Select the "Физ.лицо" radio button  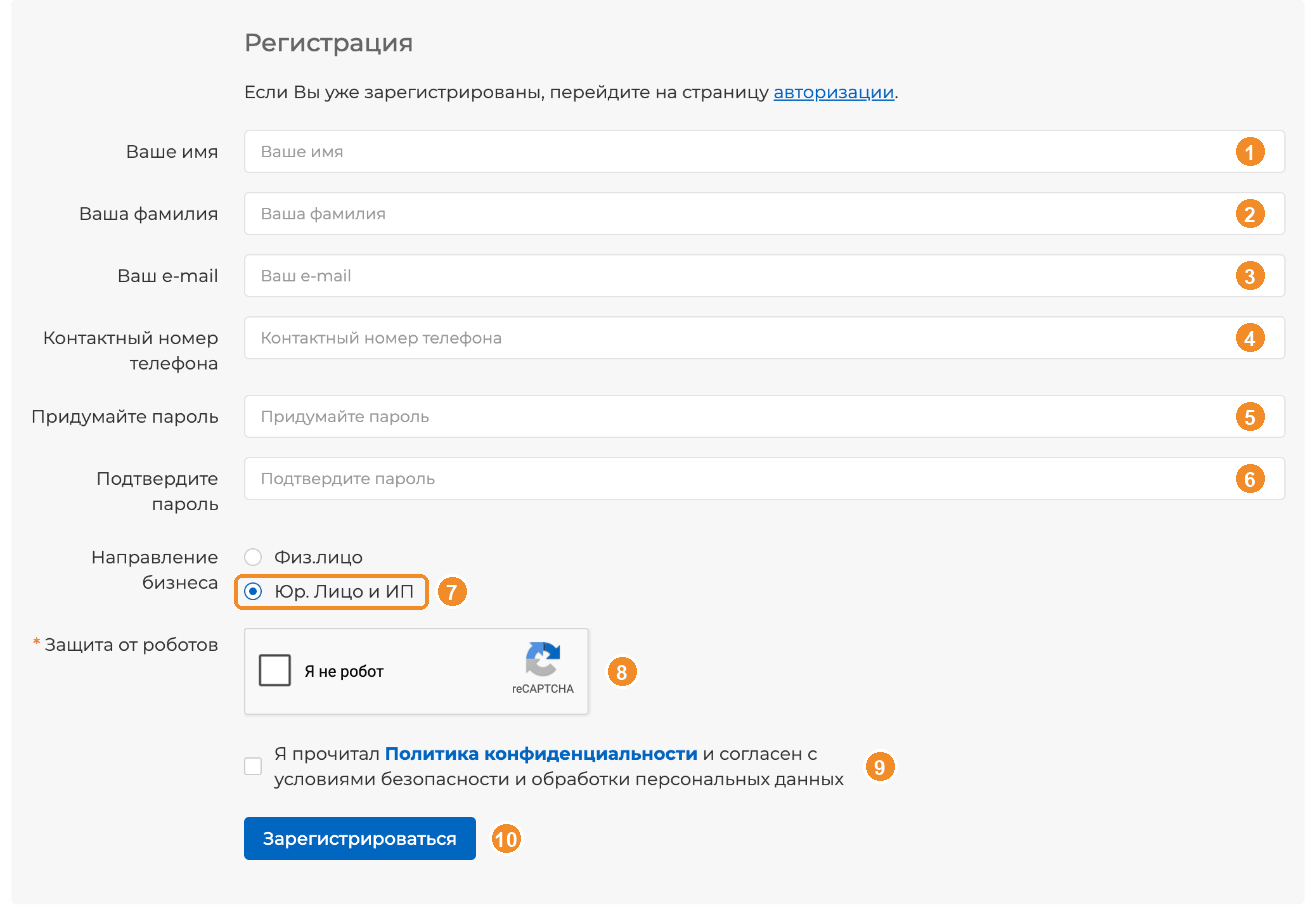(253, 557)
